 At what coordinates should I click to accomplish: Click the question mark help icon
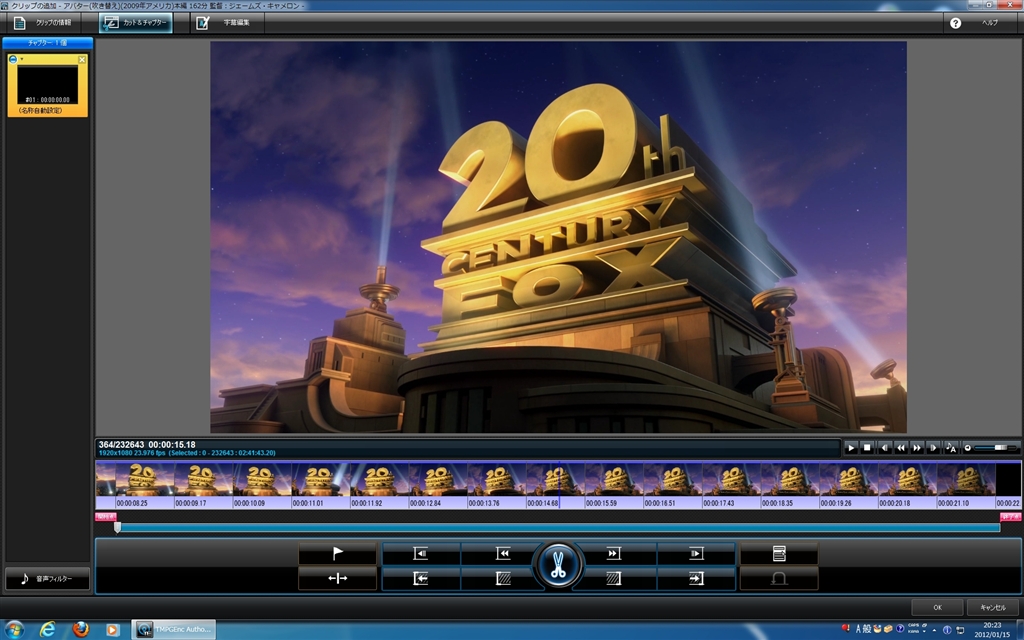tap(955, 23)
